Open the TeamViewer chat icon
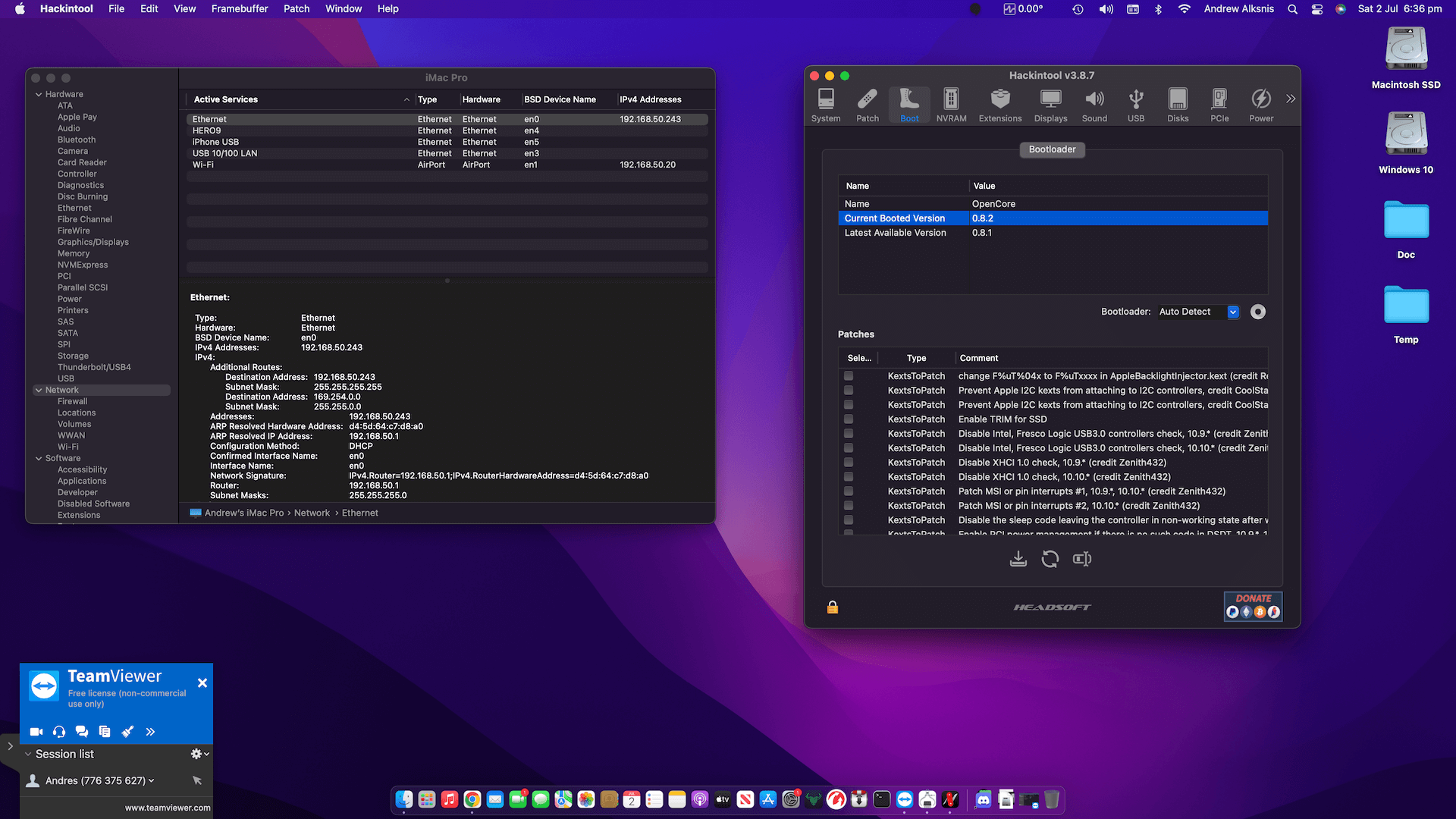This screenshot has height=819, width=1456. point(82,732)
